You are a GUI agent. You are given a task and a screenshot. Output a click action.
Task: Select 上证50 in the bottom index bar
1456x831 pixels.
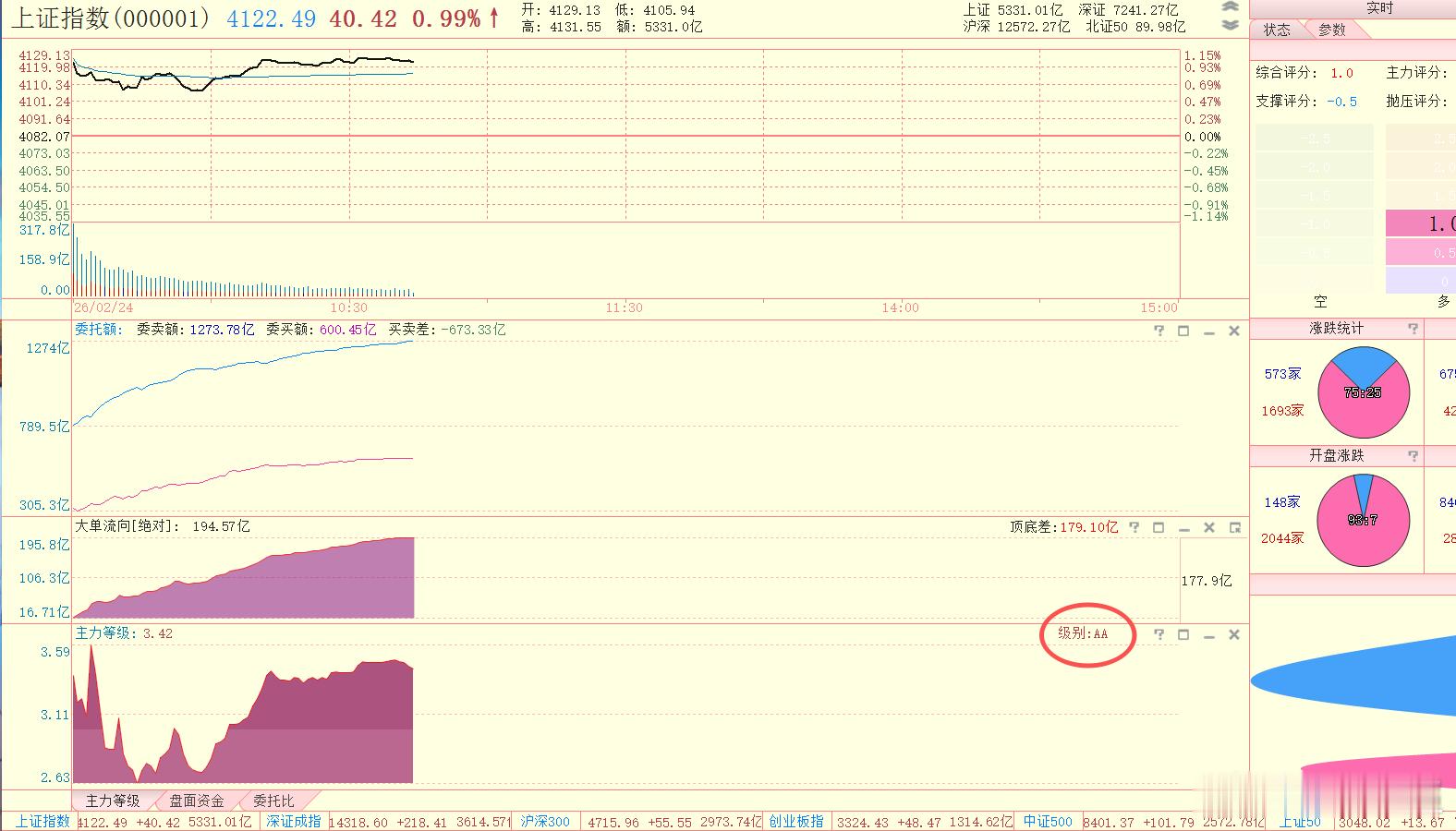click(x=1300, y=822)
